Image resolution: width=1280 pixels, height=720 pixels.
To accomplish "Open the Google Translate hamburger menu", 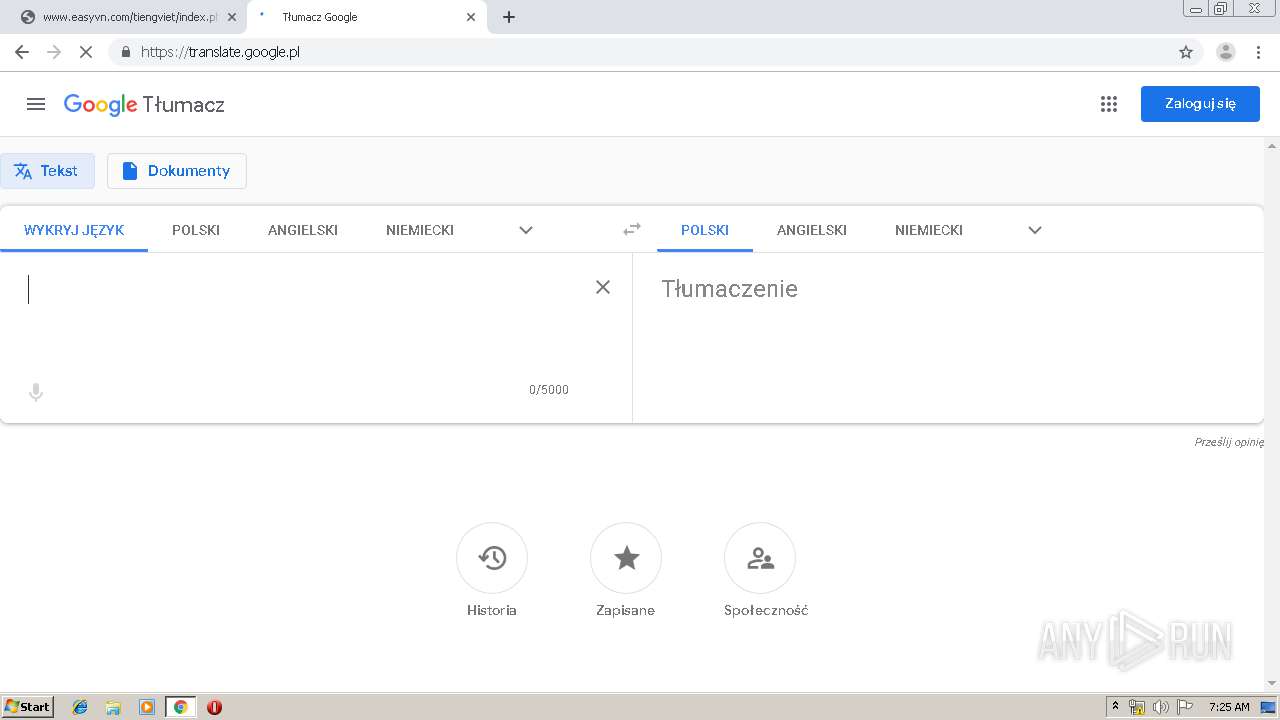I will click(x=36, y=104).
